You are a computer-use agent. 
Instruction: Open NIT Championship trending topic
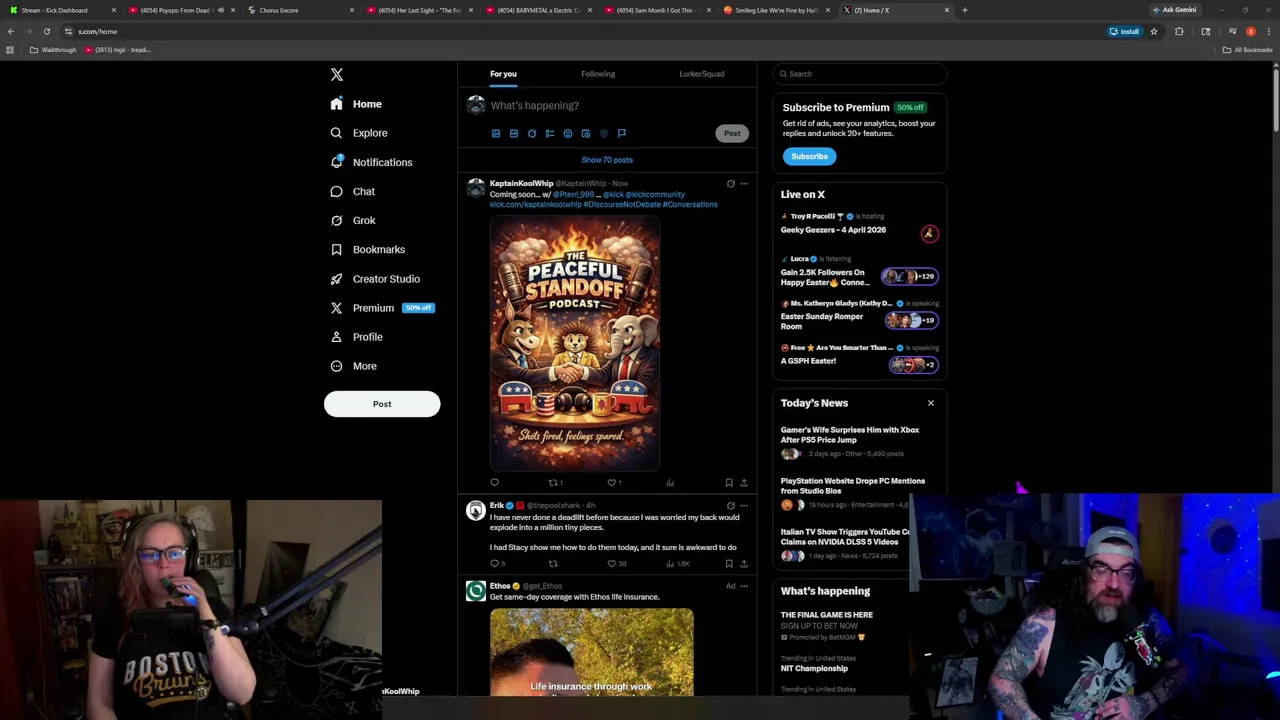(x=814, y=668)
